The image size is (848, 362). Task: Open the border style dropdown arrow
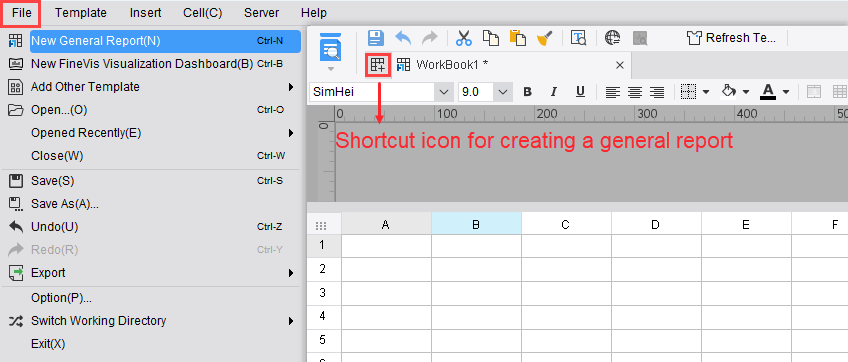[x=706, y=92]
